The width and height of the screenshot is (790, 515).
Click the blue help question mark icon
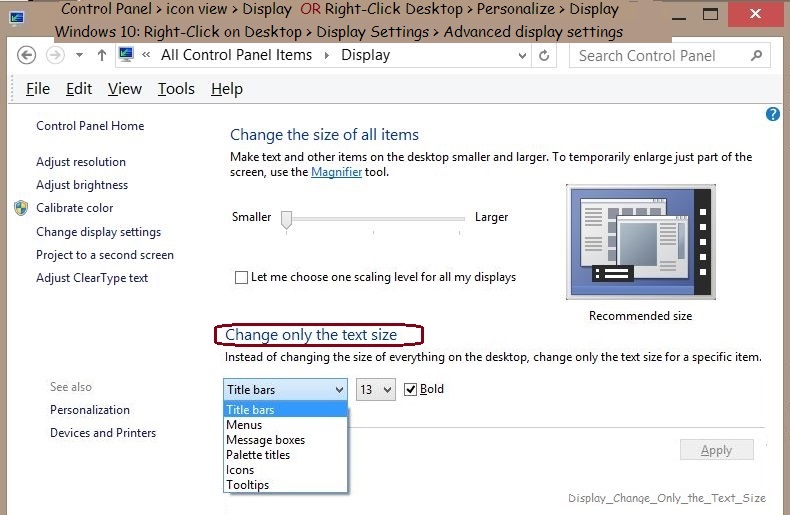pos(772,114)
